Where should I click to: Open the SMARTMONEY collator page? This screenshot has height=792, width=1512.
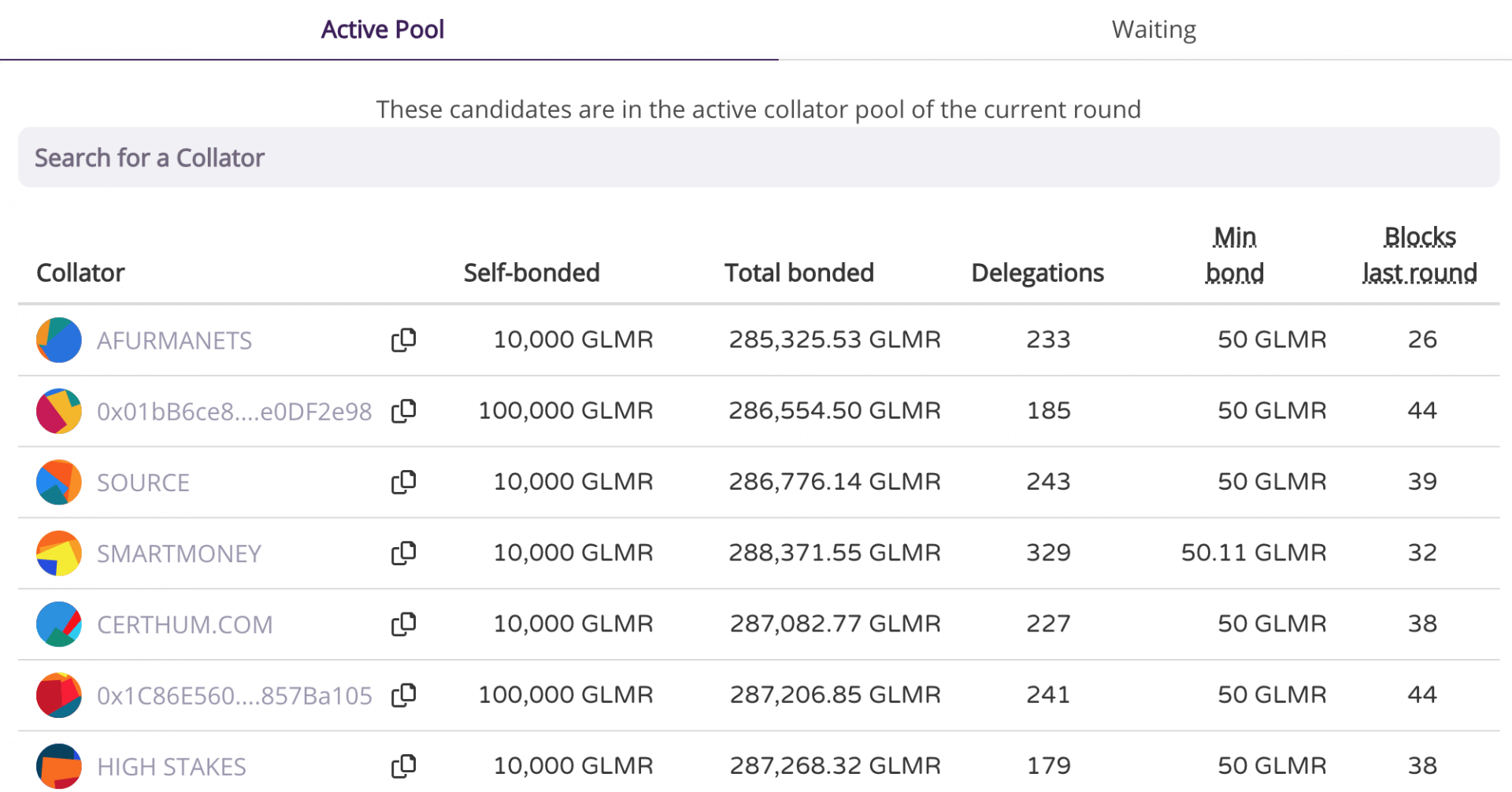(x=179, y=553)
